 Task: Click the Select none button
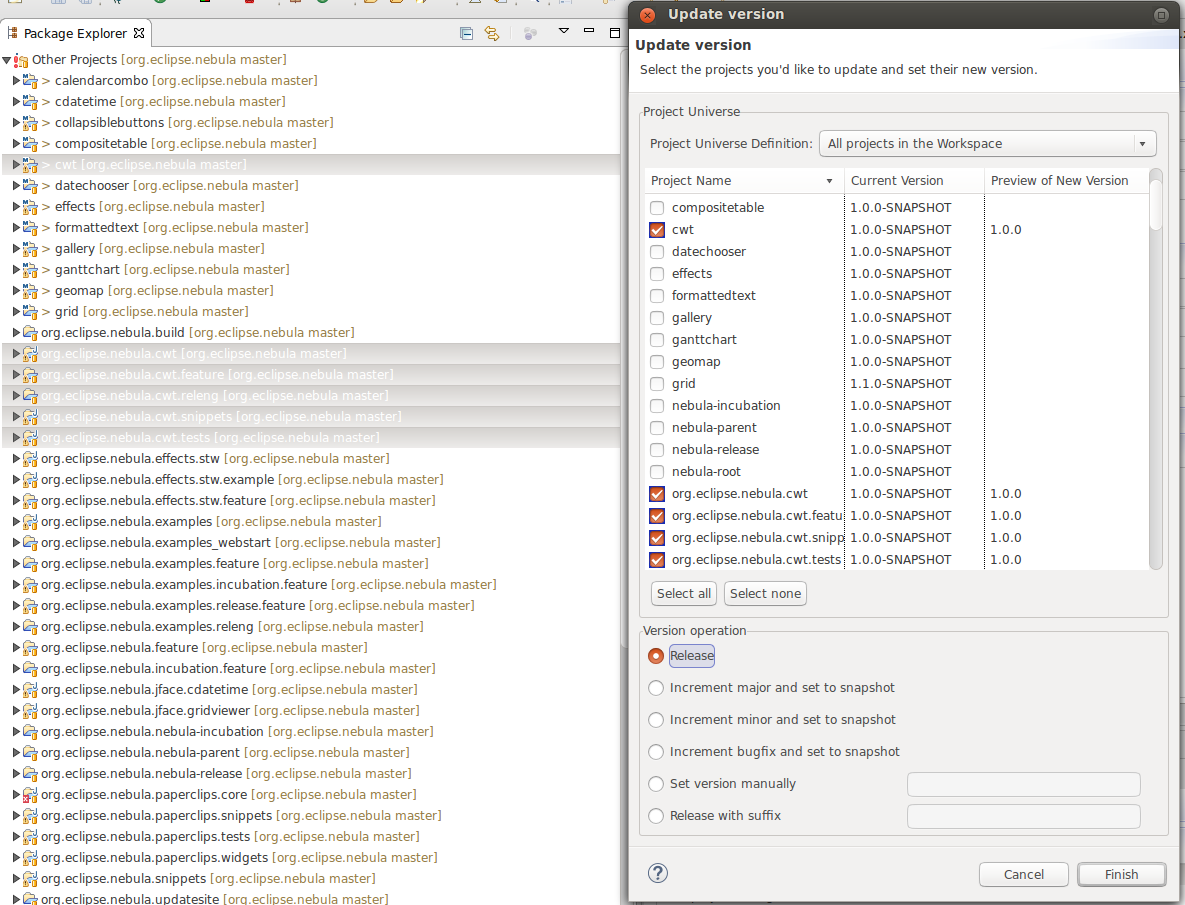point(765,594)
